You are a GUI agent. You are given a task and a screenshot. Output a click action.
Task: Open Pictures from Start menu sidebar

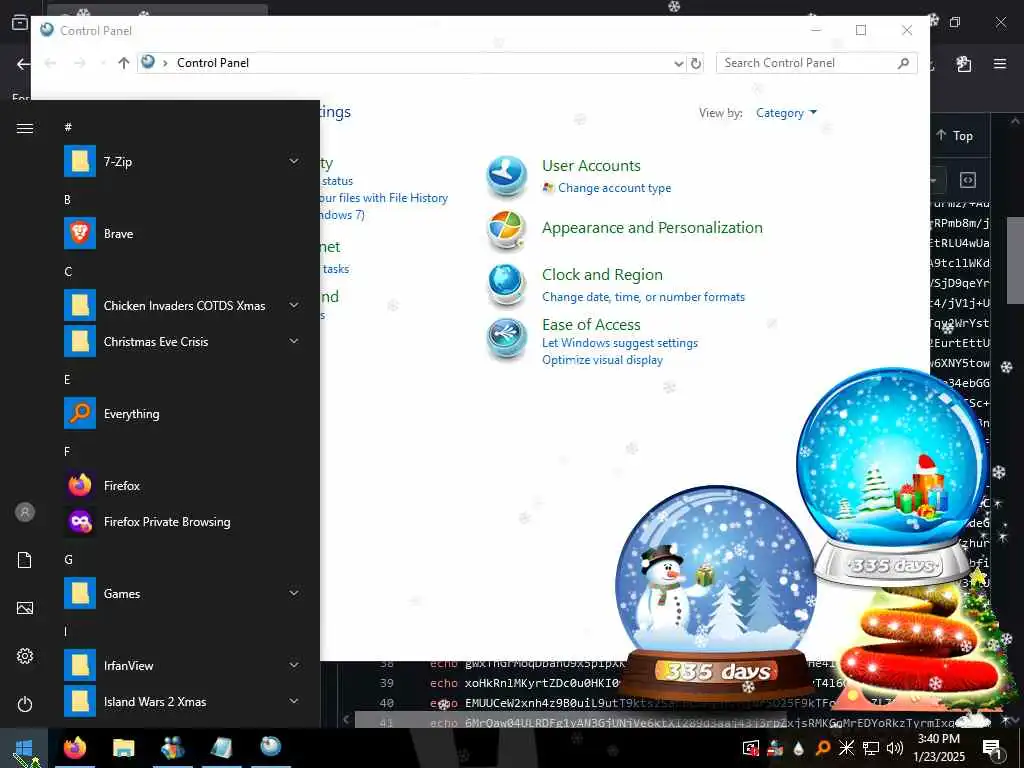pyautogui.click(x=25, y=608)
